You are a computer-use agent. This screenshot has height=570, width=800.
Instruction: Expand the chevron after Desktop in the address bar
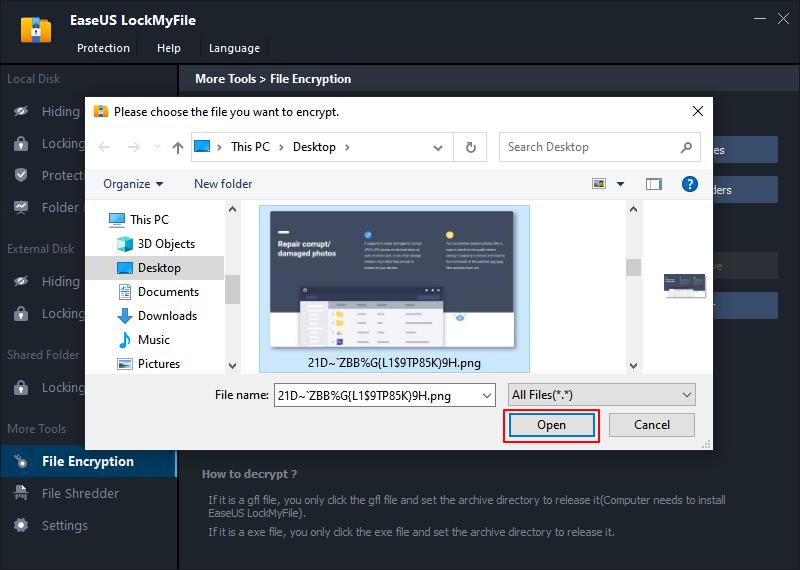coord(347,147)
